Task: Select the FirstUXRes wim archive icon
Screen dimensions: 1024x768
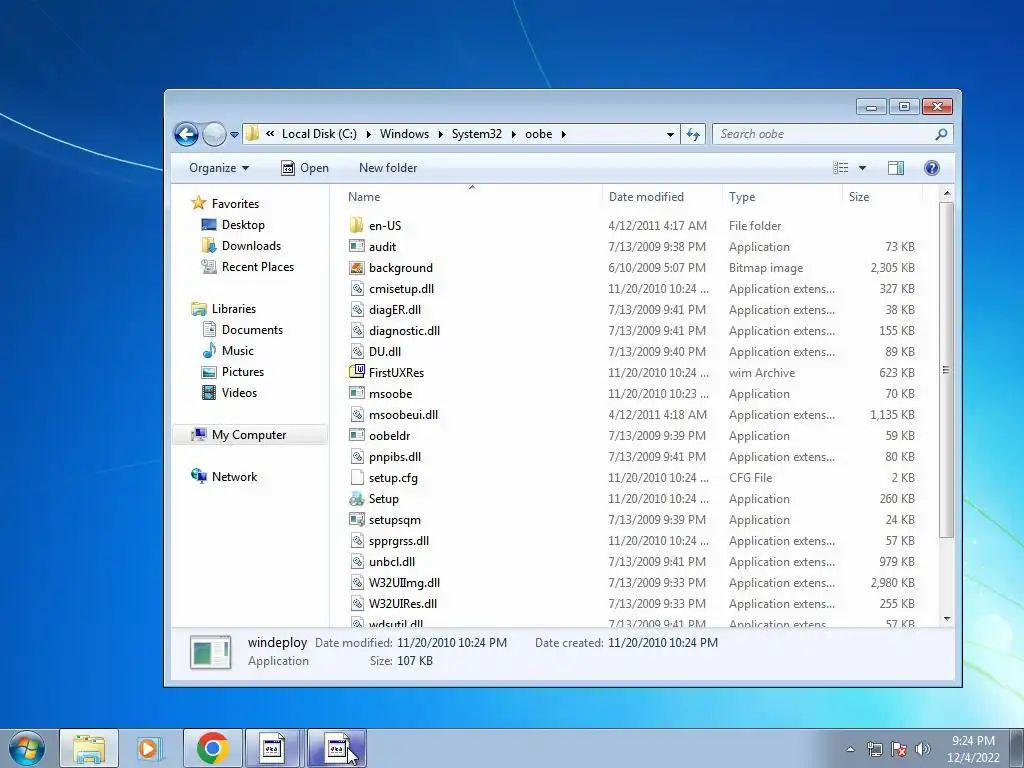Action: pos(357,372)
